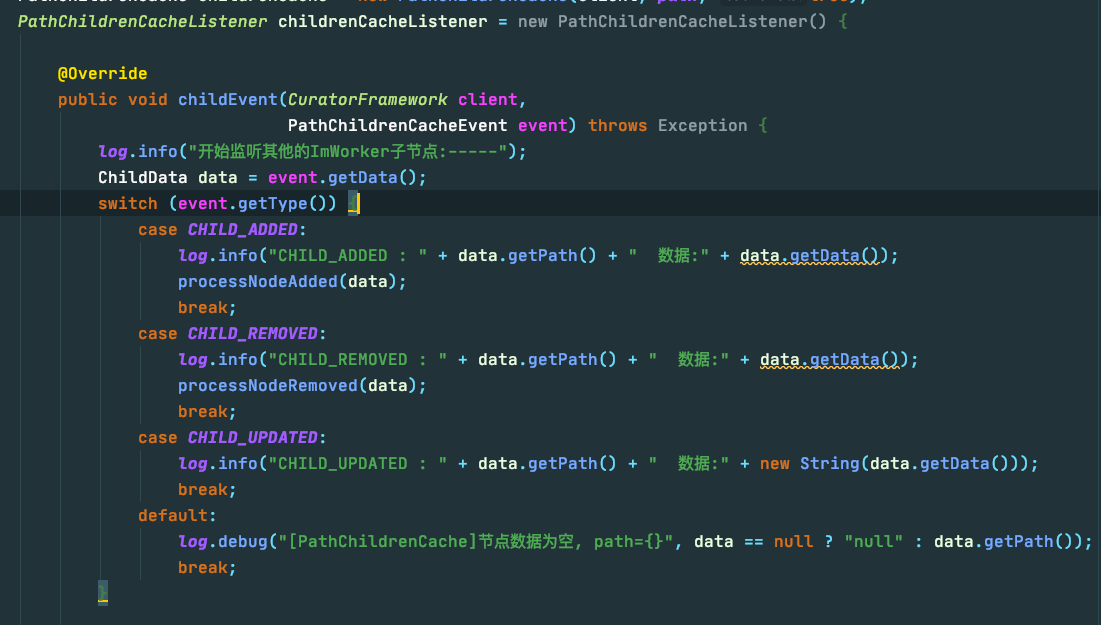Image resolution: width=1101 pixels, height=625 pixels.
Task: Click the ChildData type declaration
Action: pyautogui.click(x=142, y=178)
